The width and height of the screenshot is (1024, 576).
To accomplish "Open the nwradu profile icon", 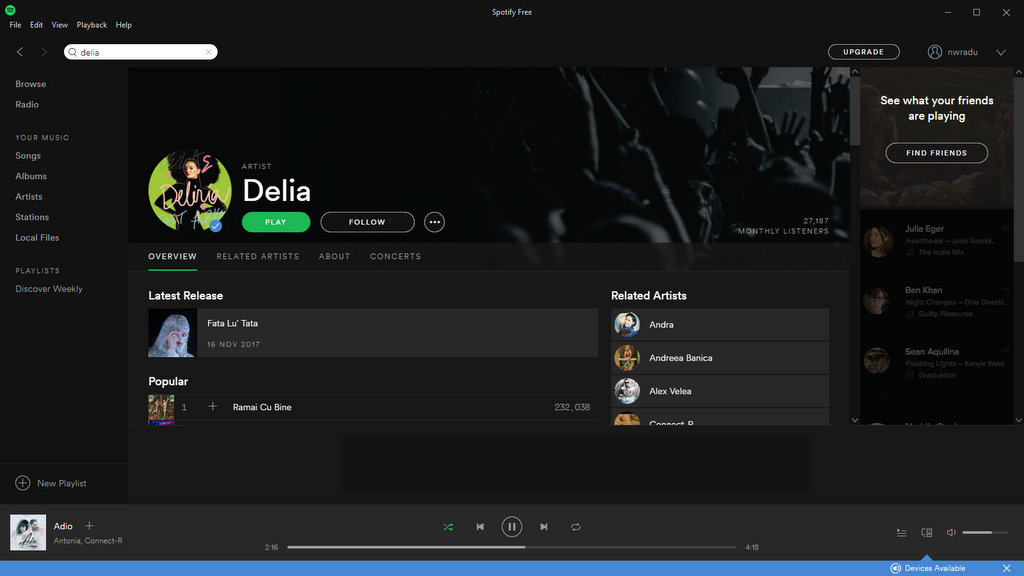I will click(x=935, y=52).
